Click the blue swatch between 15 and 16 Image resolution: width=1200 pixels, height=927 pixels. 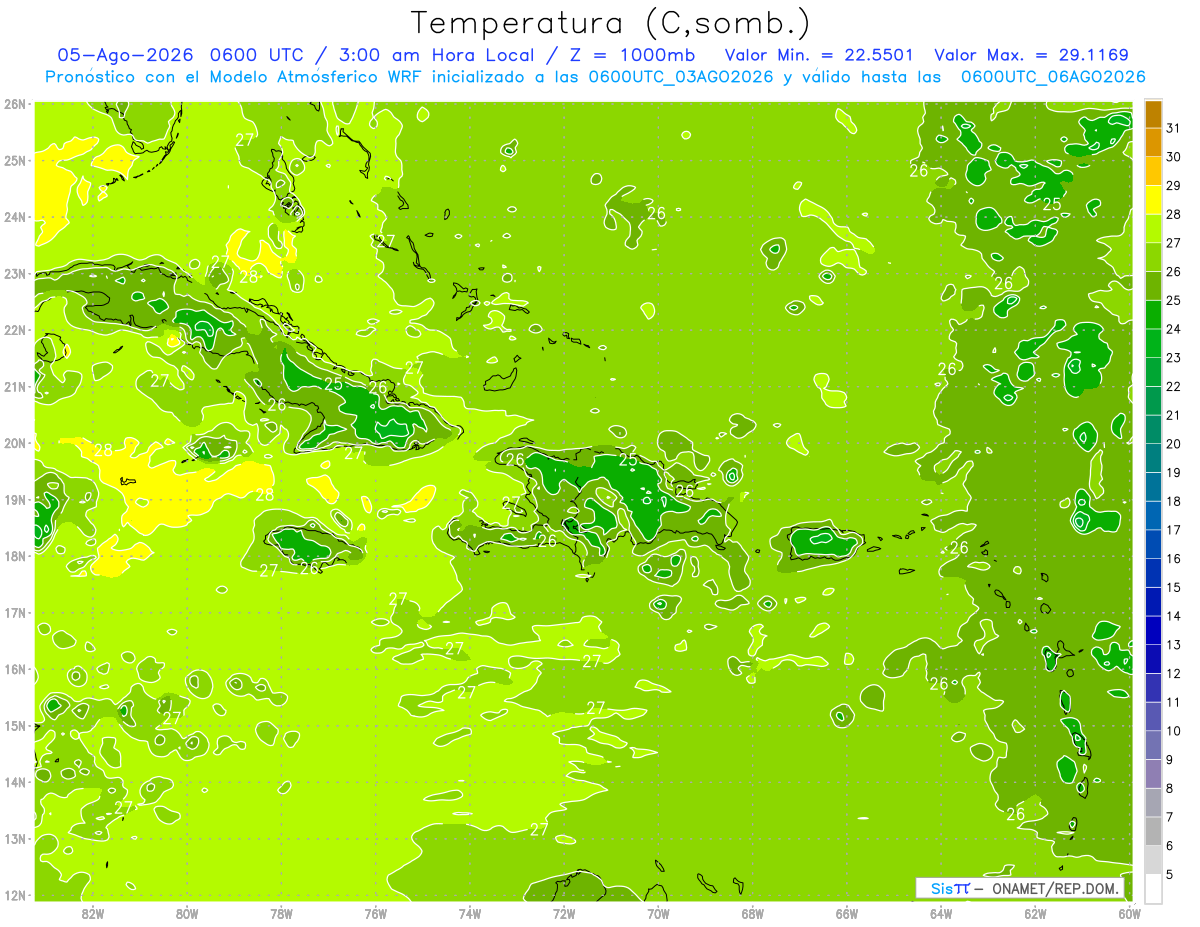[1153, 573]
